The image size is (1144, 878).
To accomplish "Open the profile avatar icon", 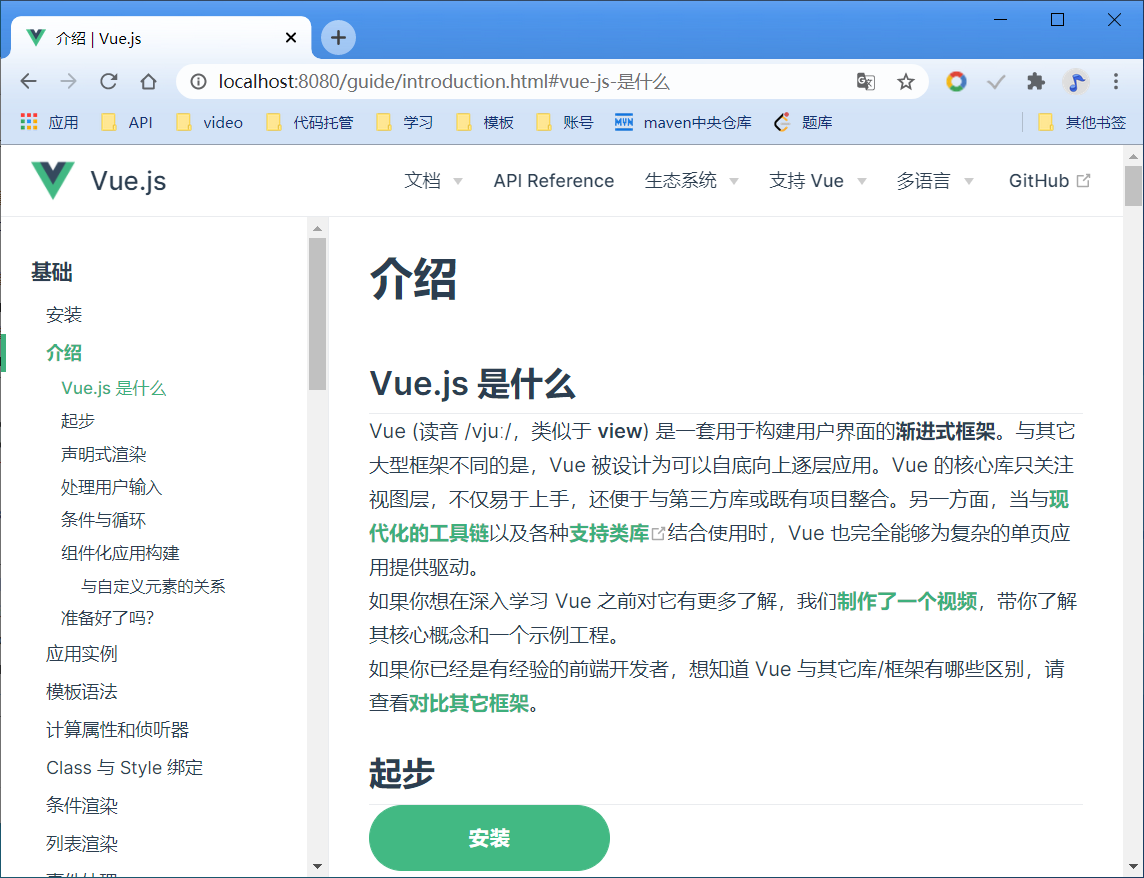I will [1076, 82].
